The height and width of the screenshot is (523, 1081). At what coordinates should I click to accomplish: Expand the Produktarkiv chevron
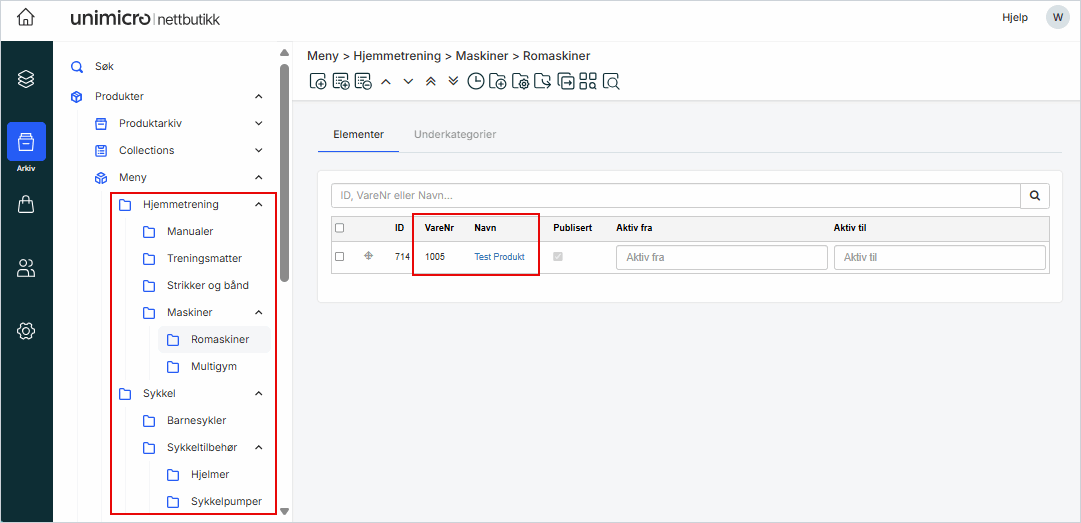(x=258, y=124)
